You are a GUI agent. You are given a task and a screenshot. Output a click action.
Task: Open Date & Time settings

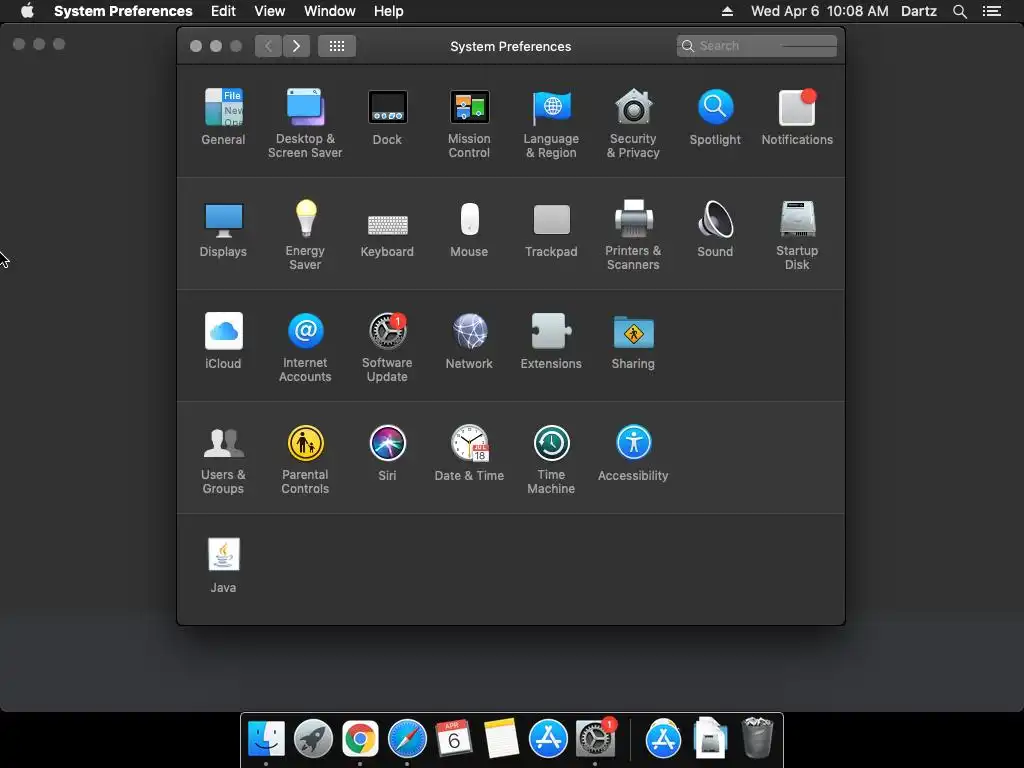[469, 453]
